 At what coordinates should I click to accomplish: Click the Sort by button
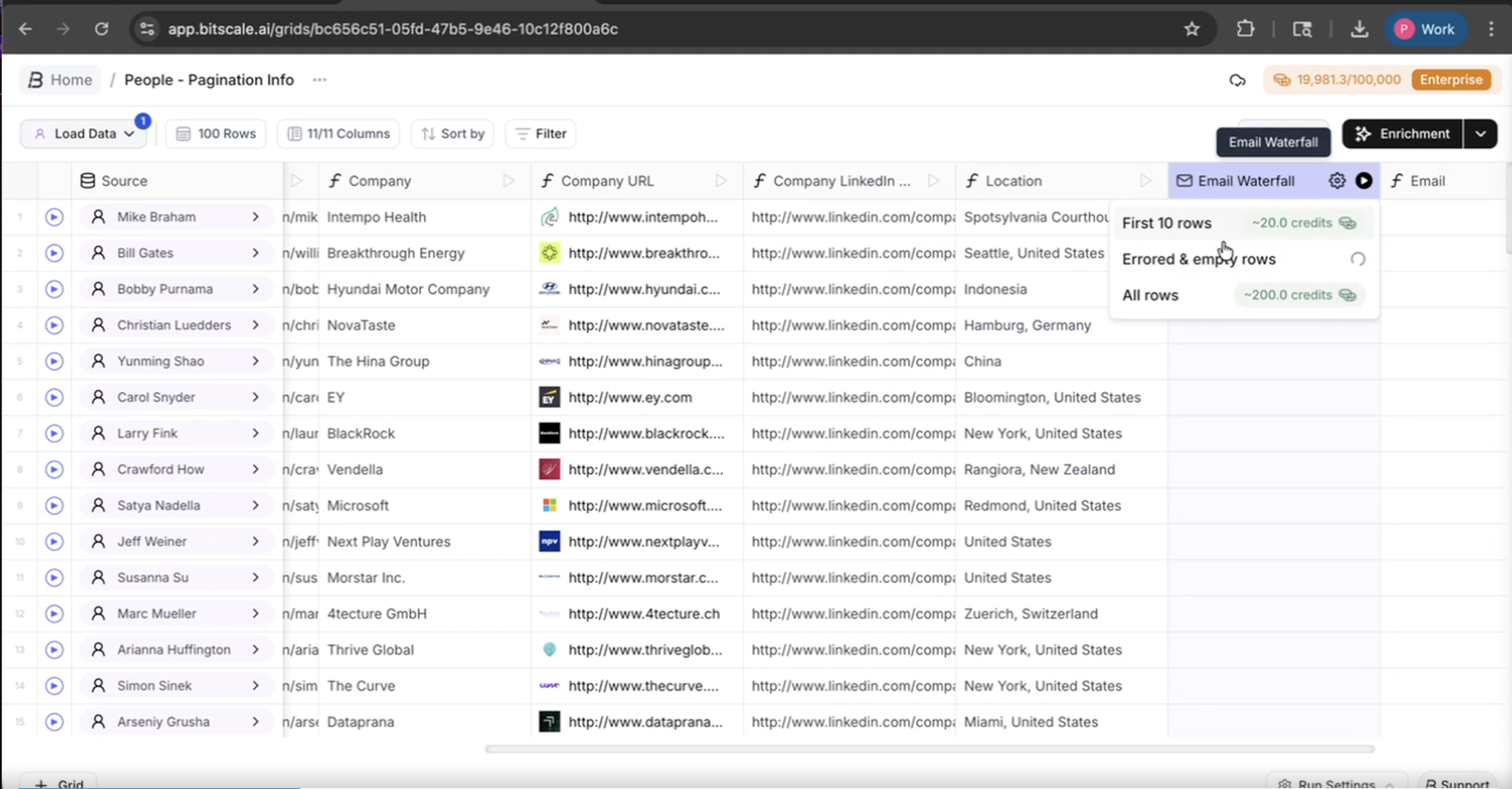pos(452,134)
